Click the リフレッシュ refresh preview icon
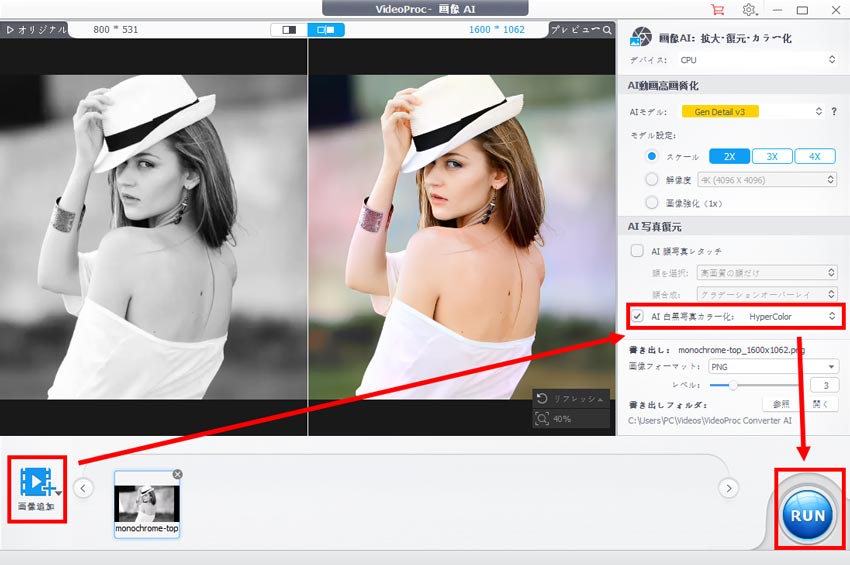Screen dimensions: 850x565 pos(542,398)
